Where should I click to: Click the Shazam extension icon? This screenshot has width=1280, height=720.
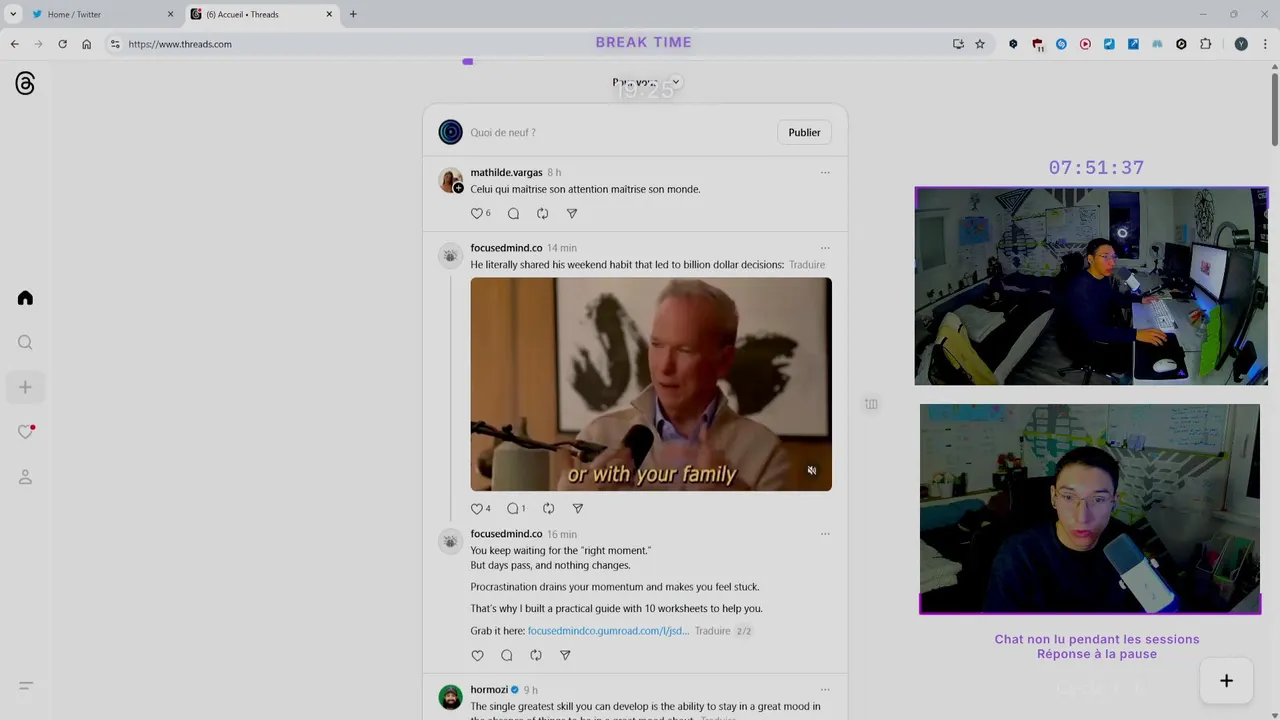pos(1061,44)
